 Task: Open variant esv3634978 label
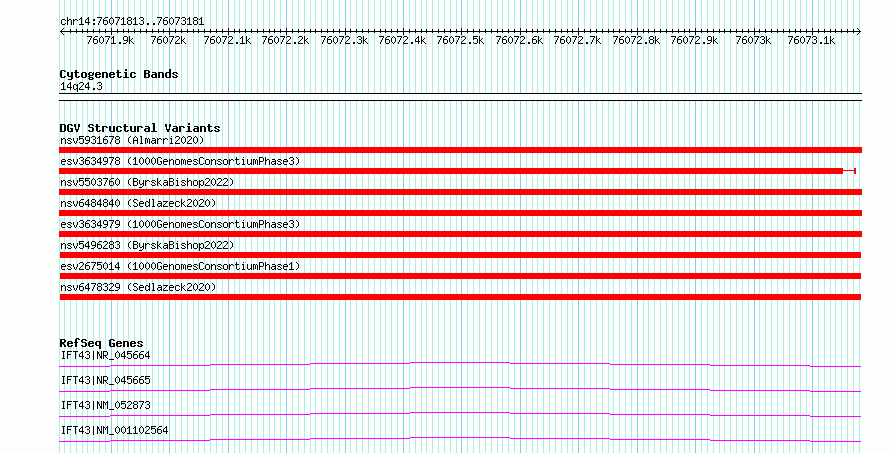tap(180, 161)
